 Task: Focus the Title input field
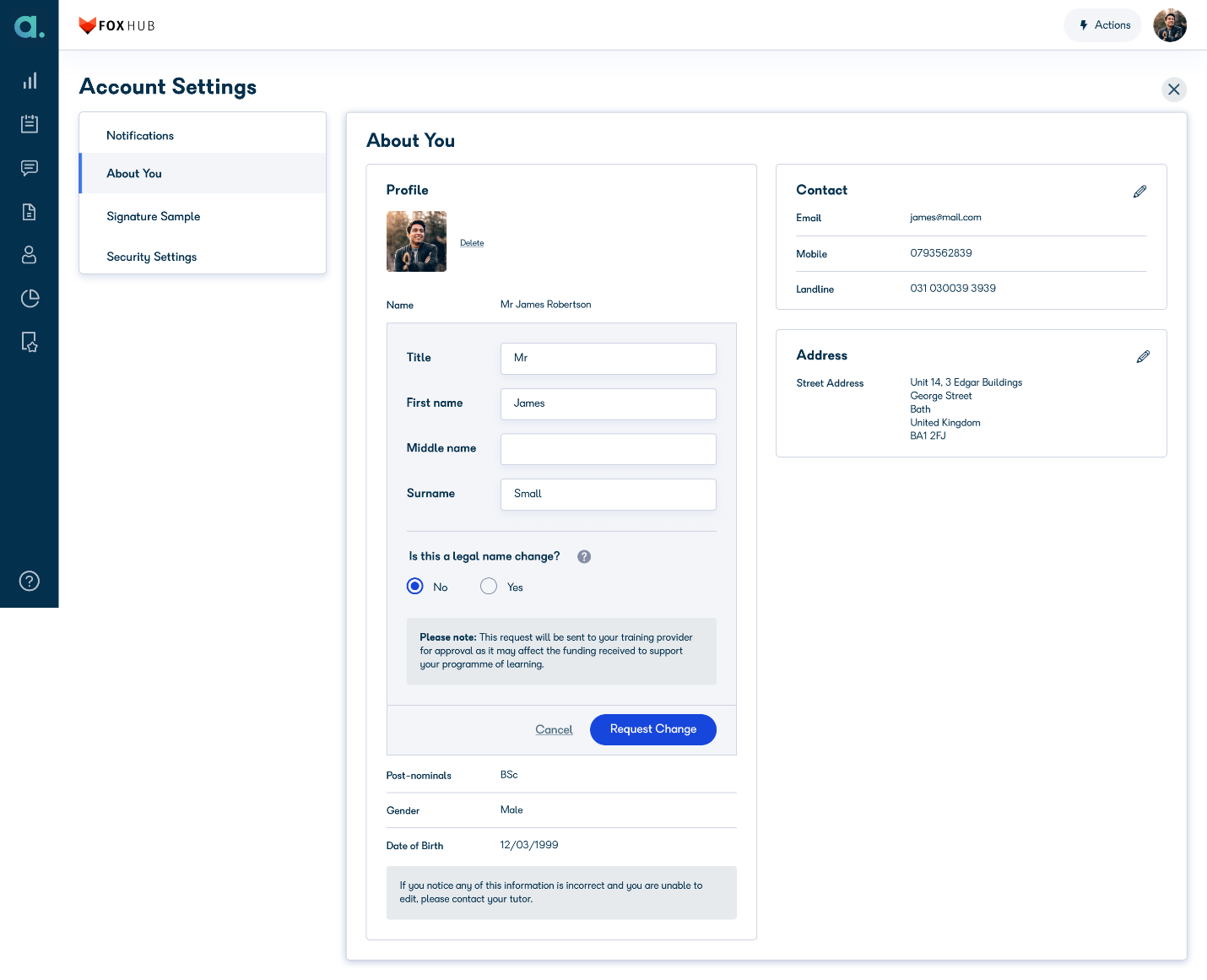point(609,358)
